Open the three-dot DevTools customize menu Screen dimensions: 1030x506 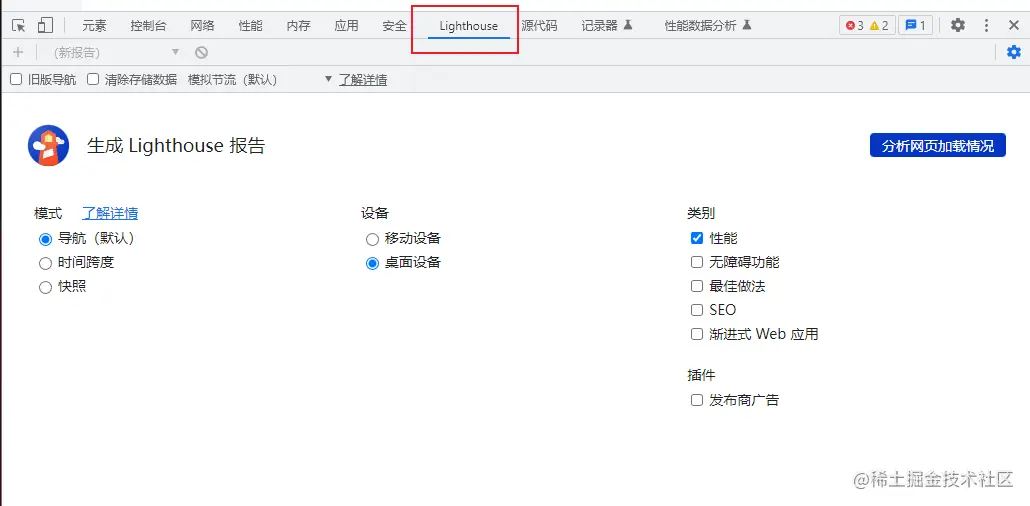tap(986, 26)
